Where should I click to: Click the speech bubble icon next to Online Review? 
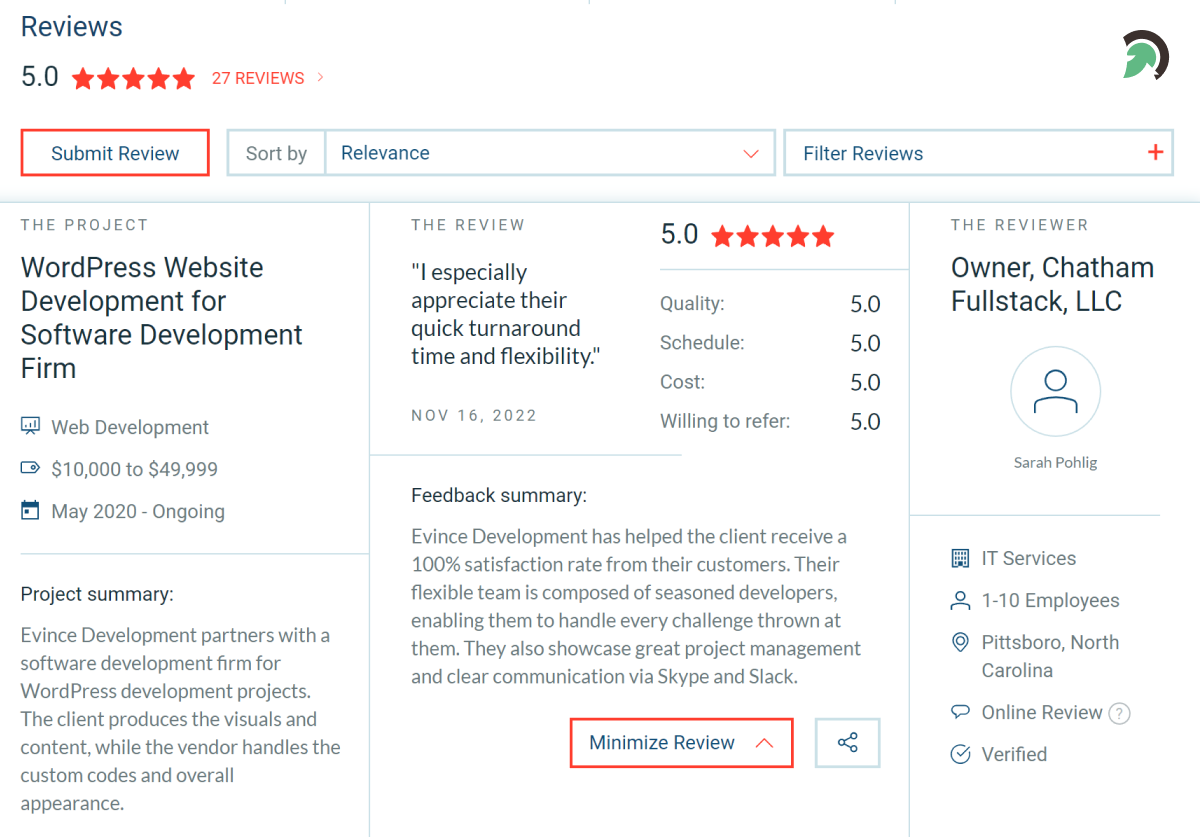[961, 711]
